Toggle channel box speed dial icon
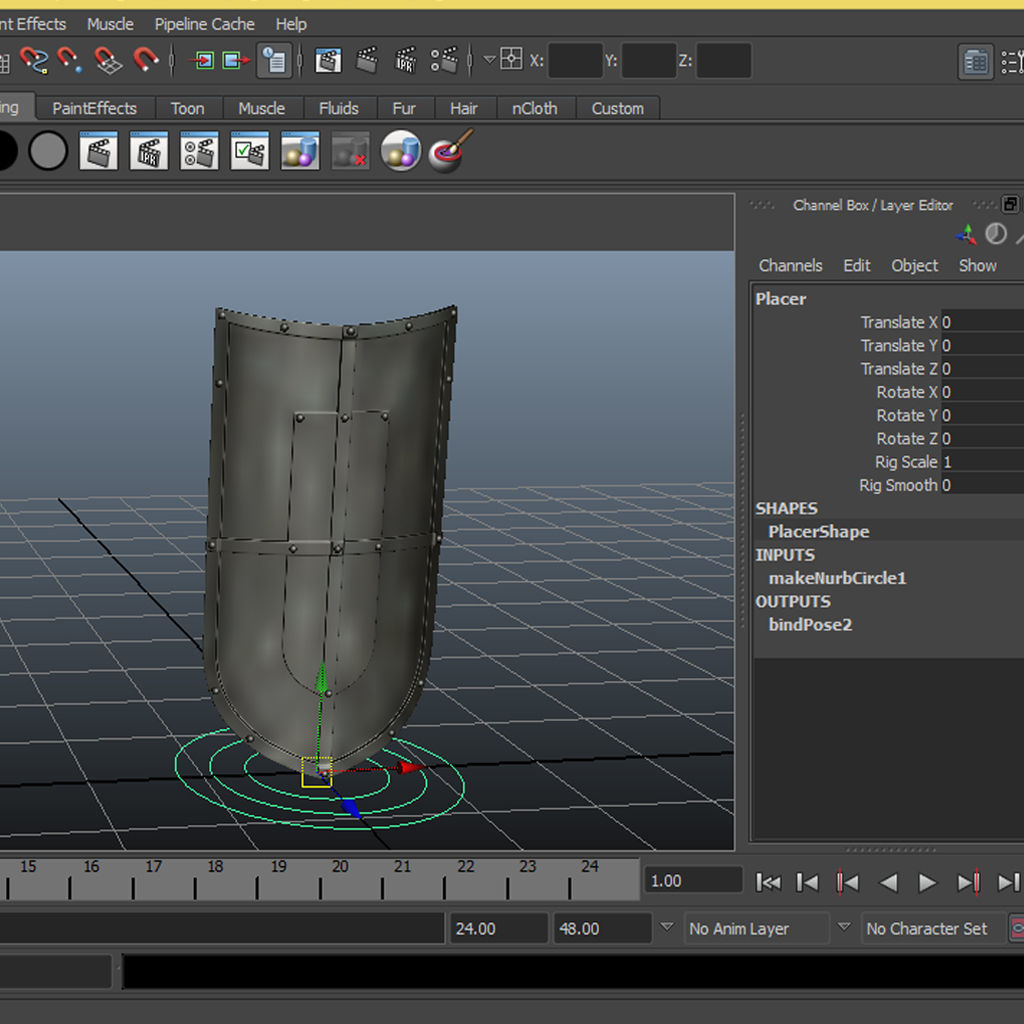1024x1024 pixels. [995, 234]
